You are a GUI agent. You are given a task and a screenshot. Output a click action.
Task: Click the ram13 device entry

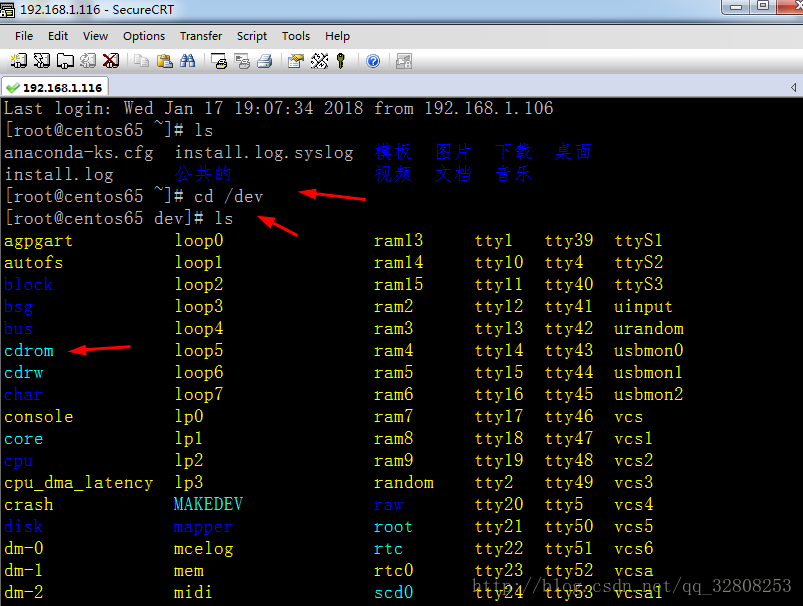click(398, 241)
